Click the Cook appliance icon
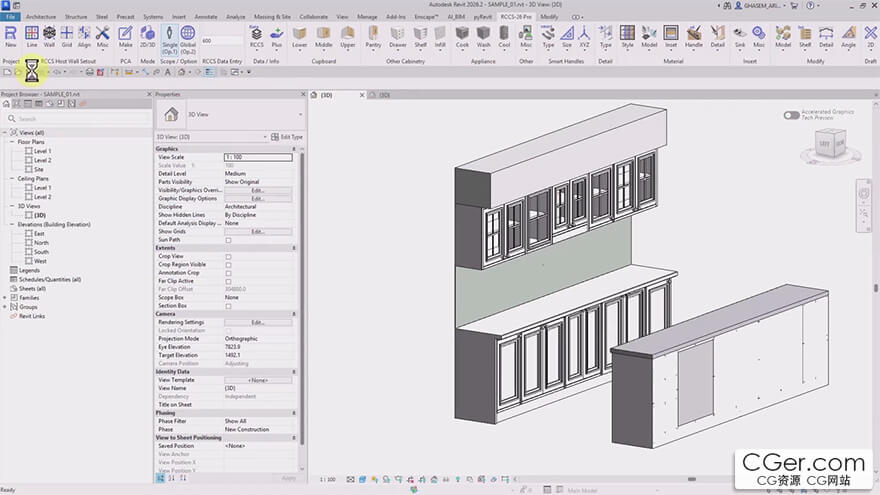The height and width of the screenshot is (495, 880). (x=462, y=37)
